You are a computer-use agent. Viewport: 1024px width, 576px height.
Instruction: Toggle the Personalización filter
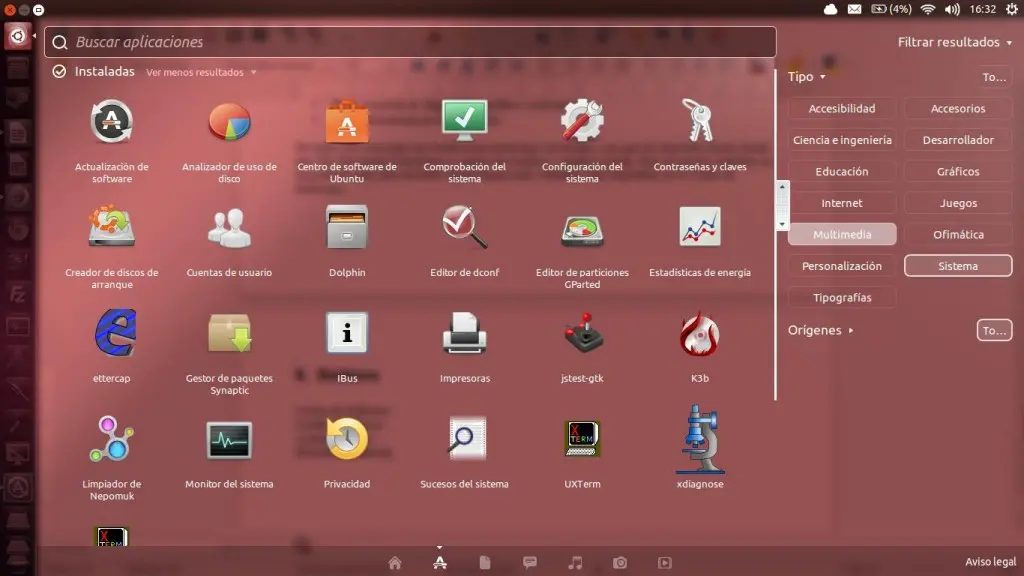coord(842,266)
